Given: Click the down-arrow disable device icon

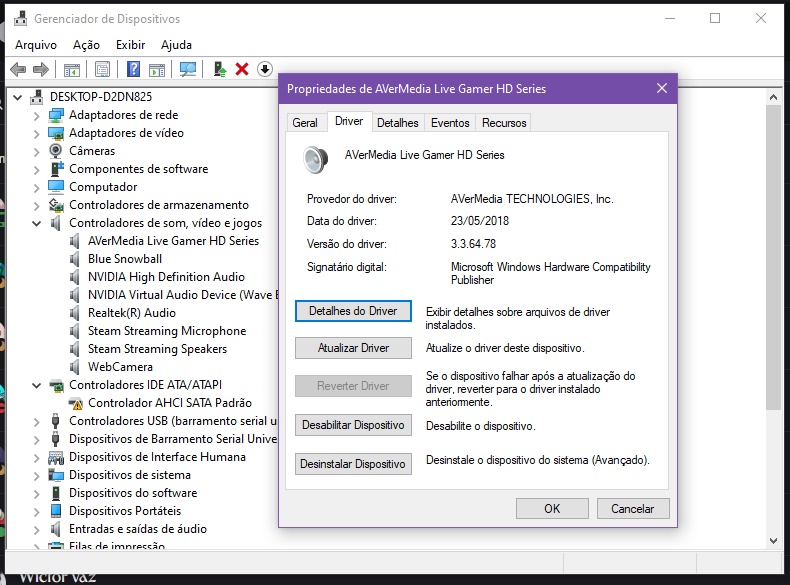Looking at the screenshot, I should pyautogui.click(x=265, y=69).
